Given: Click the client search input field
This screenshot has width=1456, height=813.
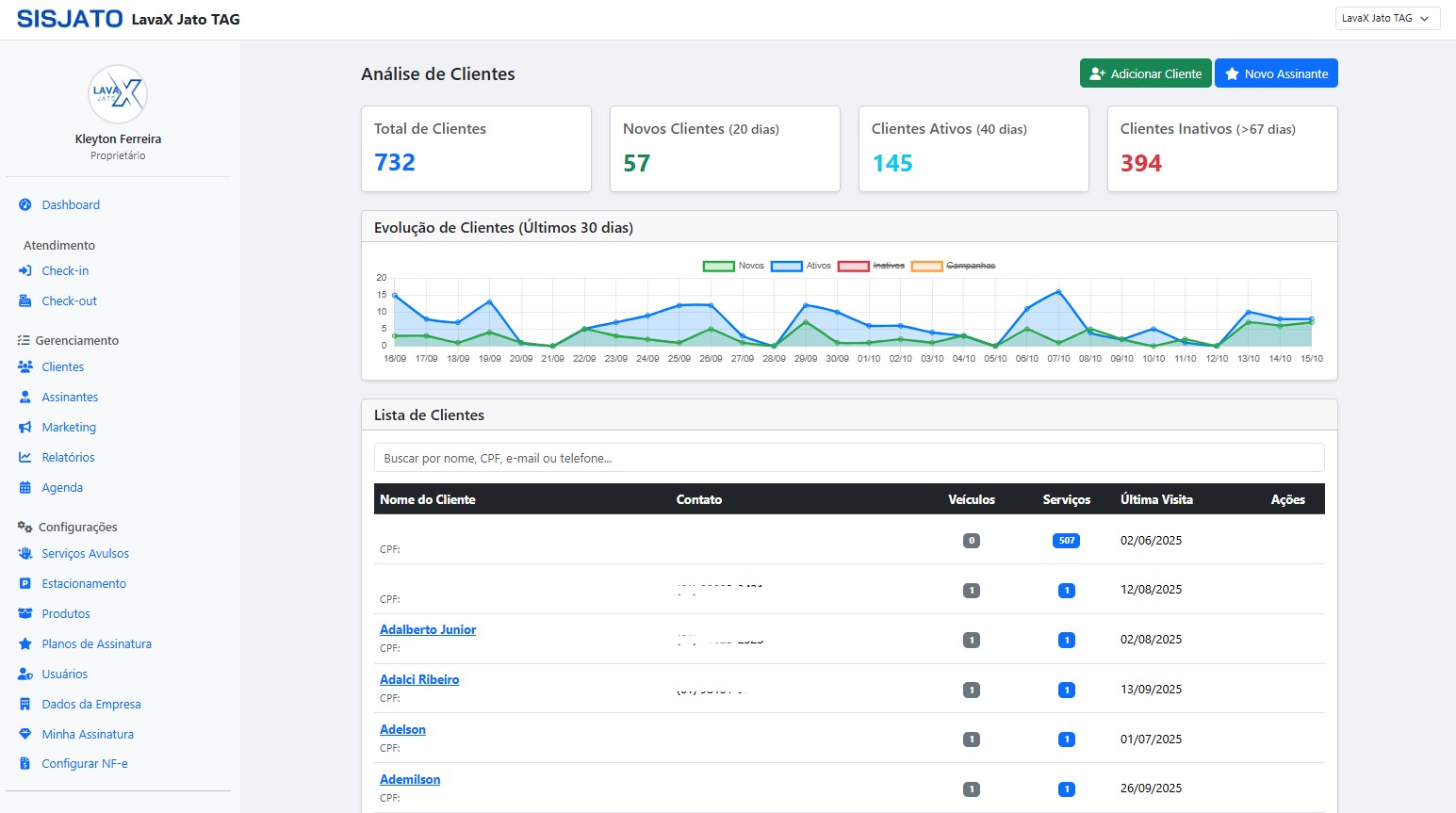Looking at the screenshot, I should [848, 458].
